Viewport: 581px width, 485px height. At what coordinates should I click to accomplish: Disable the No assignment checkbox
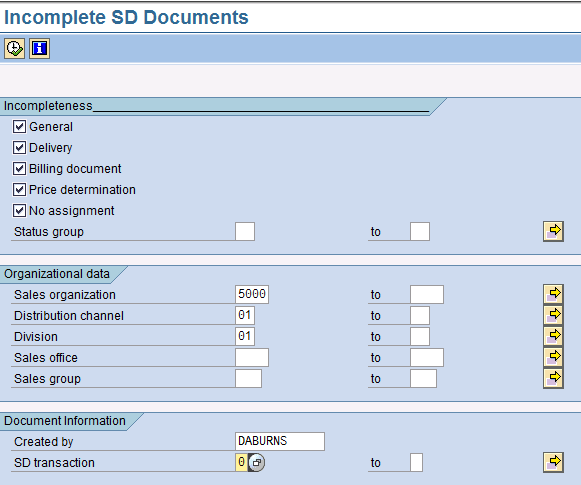point(19,210)
